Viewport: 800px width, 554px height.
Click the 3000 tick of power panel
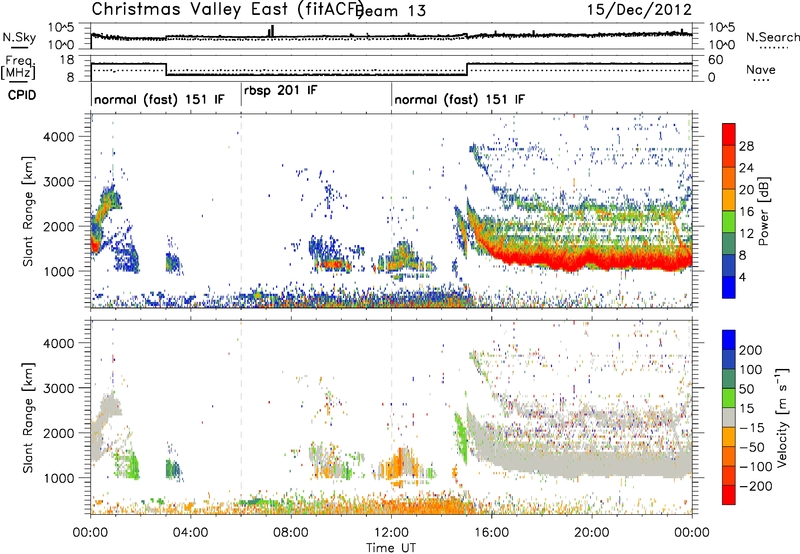point(59,182)
